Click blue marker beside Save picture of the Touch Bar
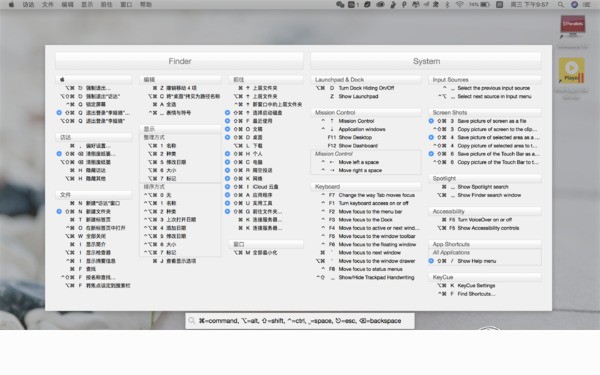This screenshot has width=600, height=375. [431, 153]
